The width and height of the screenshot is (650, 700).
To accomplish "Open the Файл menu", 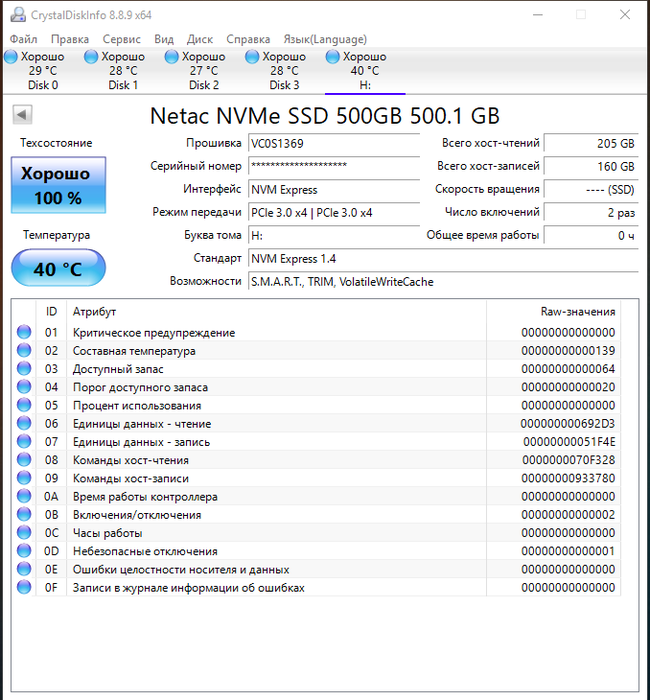I will pyautogui.click(x=23, y=39).
